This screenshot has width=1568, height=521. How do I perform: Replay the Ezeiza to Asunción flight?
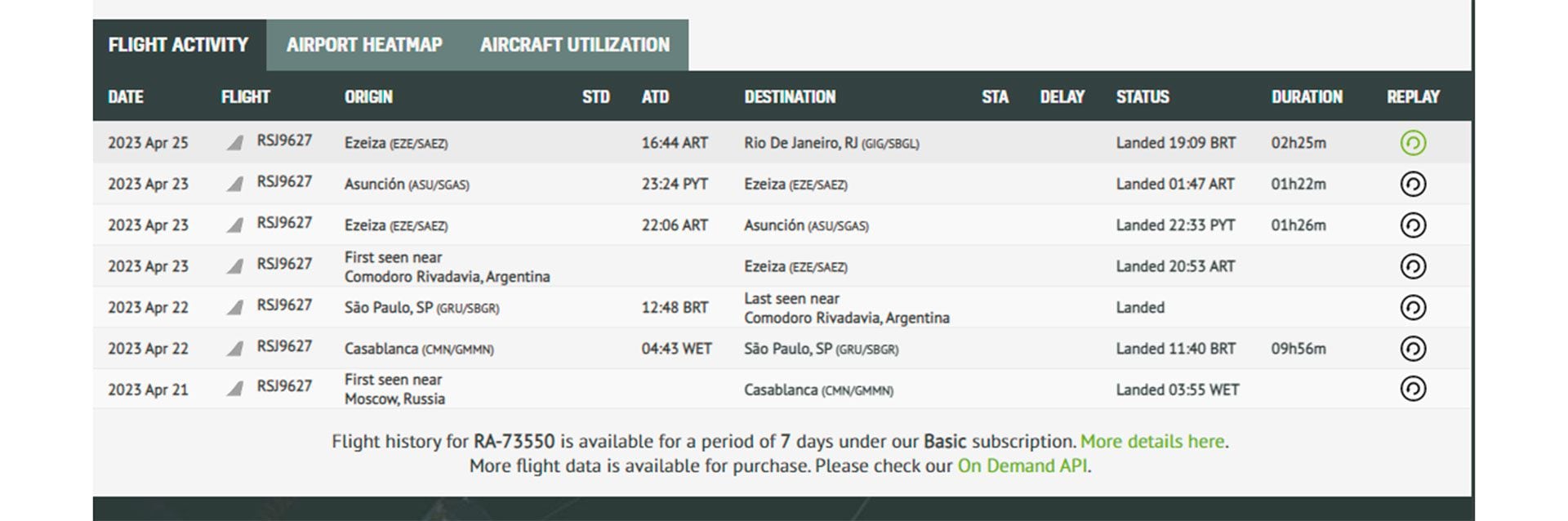[x=1413, y=225]
